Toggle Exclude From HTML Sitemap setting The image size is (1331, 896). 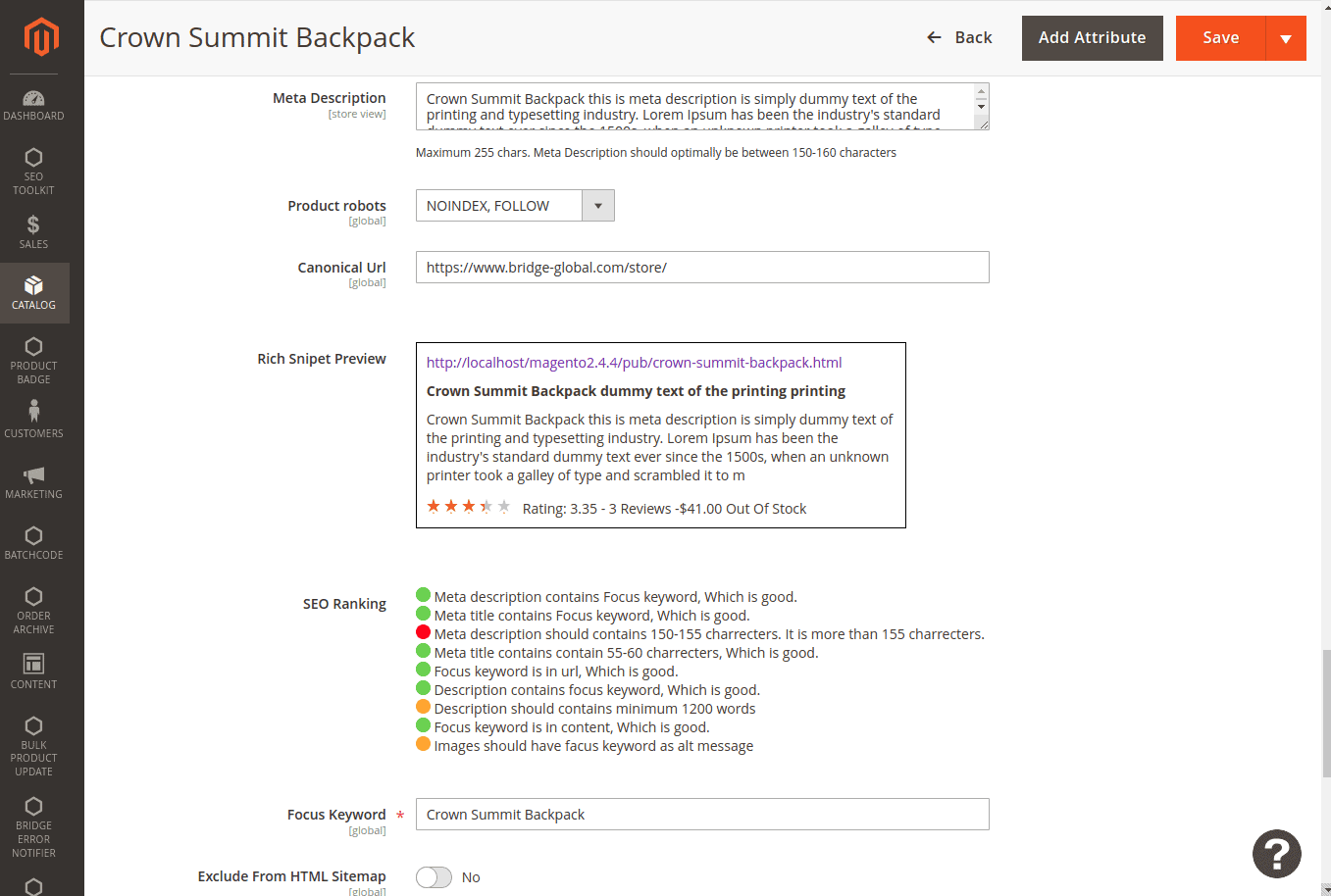(434, 877)
